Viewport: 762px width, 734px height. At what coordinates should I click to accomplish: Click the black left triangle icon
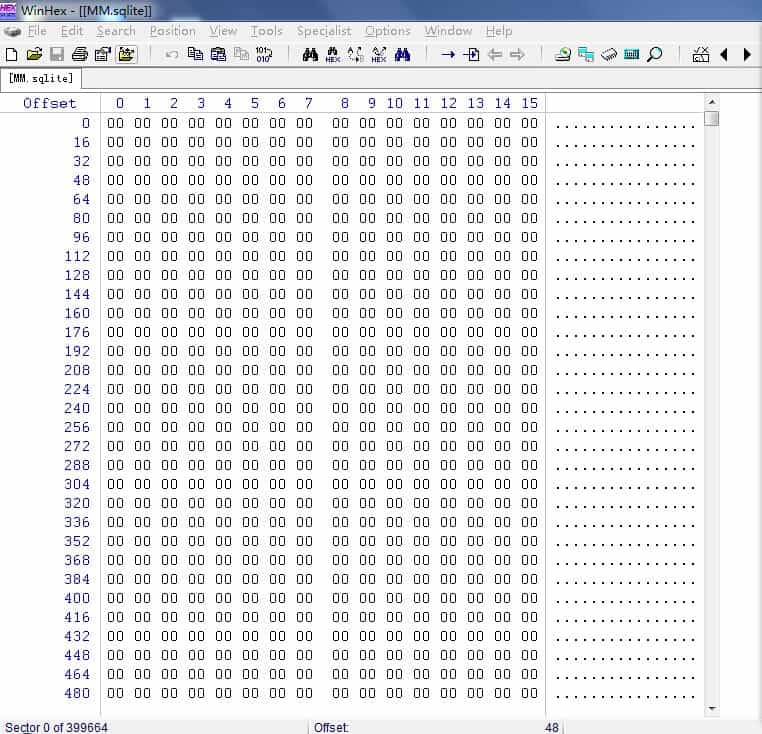724,54
